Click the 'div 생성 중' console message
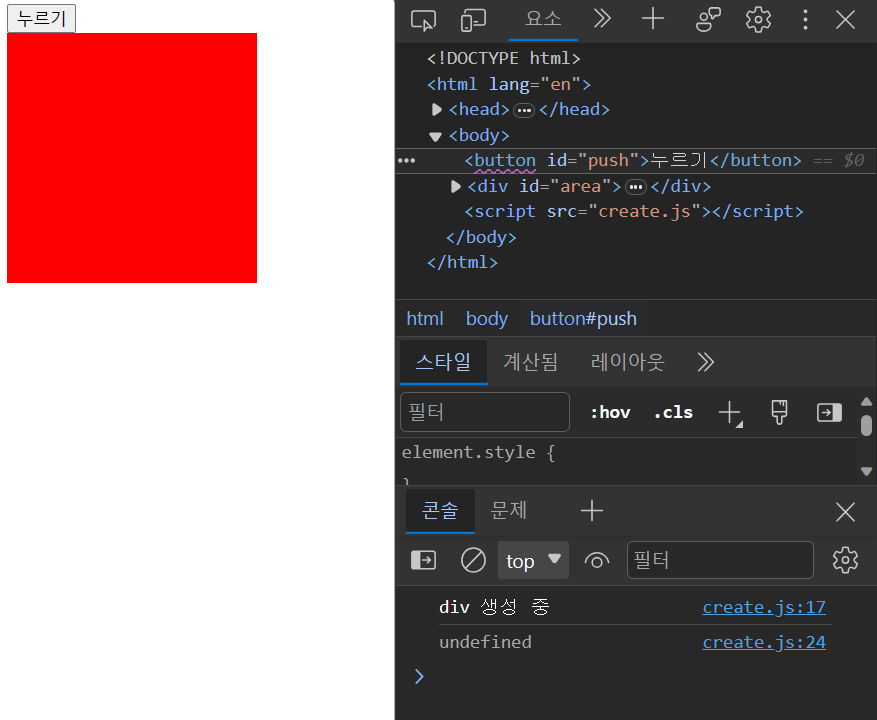 coord(494,608)
